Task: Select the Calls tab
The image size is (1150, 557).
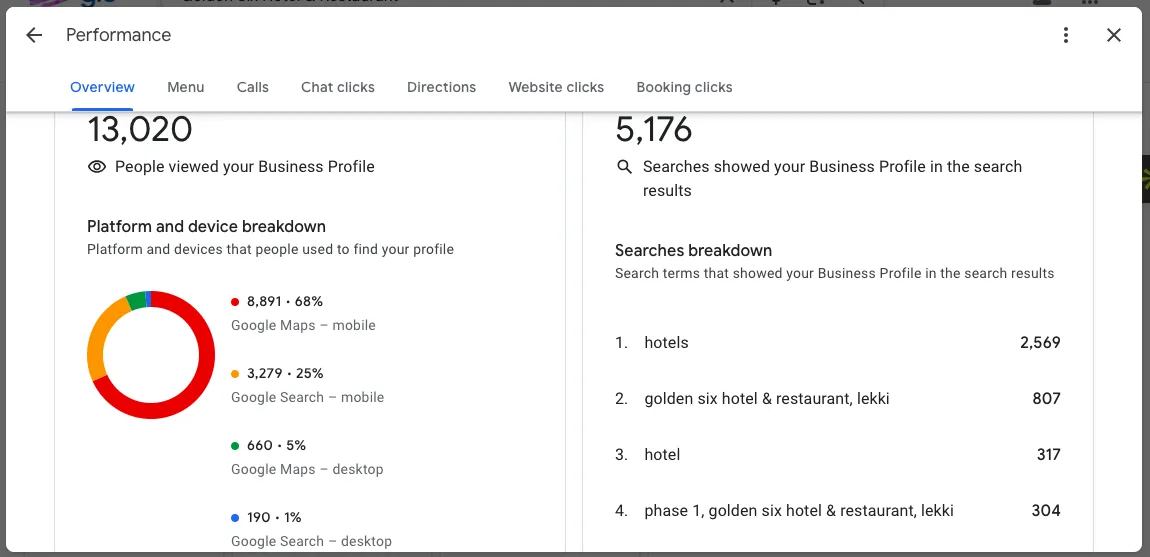Action: tap(253, 87)
